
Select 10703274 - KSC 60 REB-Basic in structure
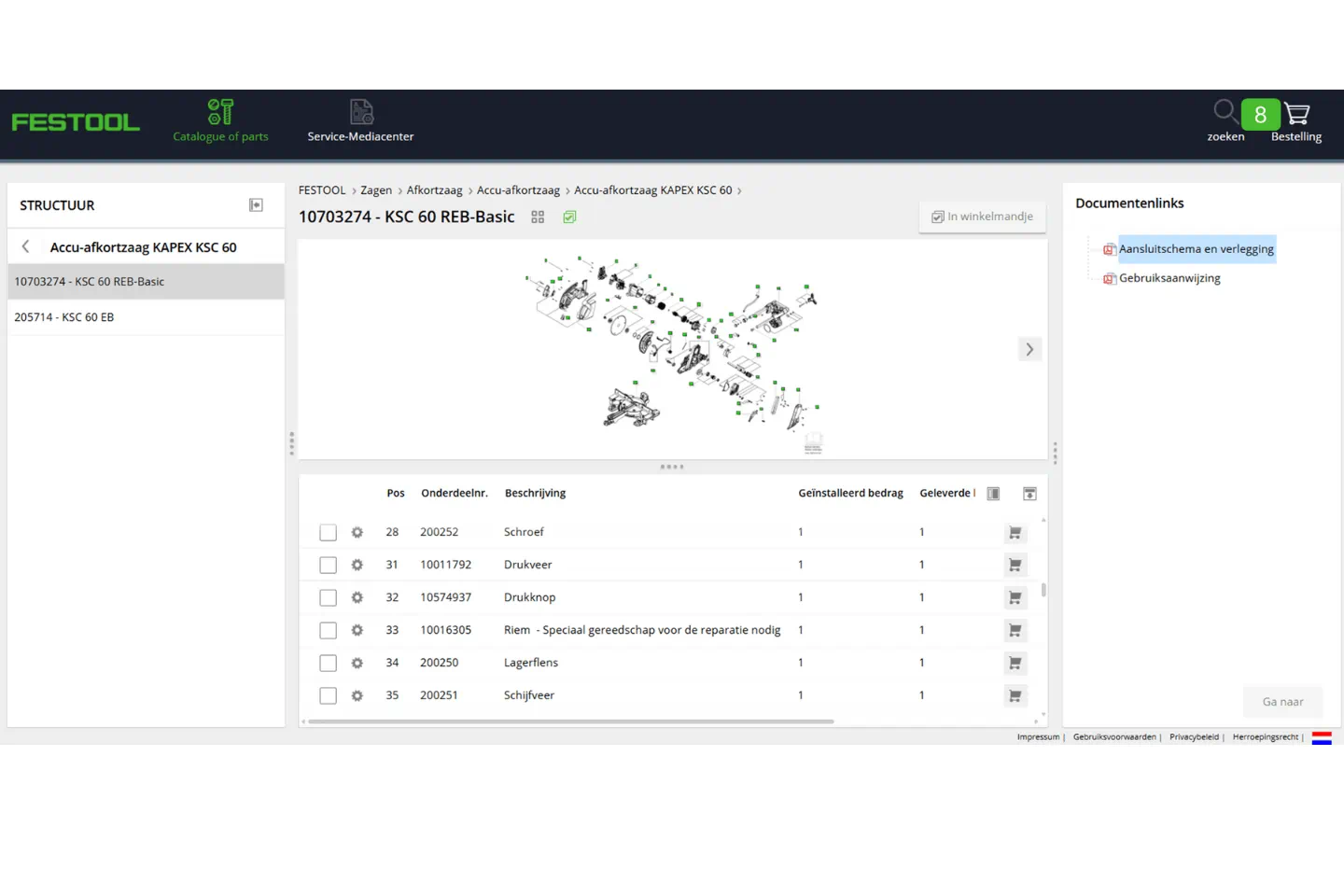point(146,282)
